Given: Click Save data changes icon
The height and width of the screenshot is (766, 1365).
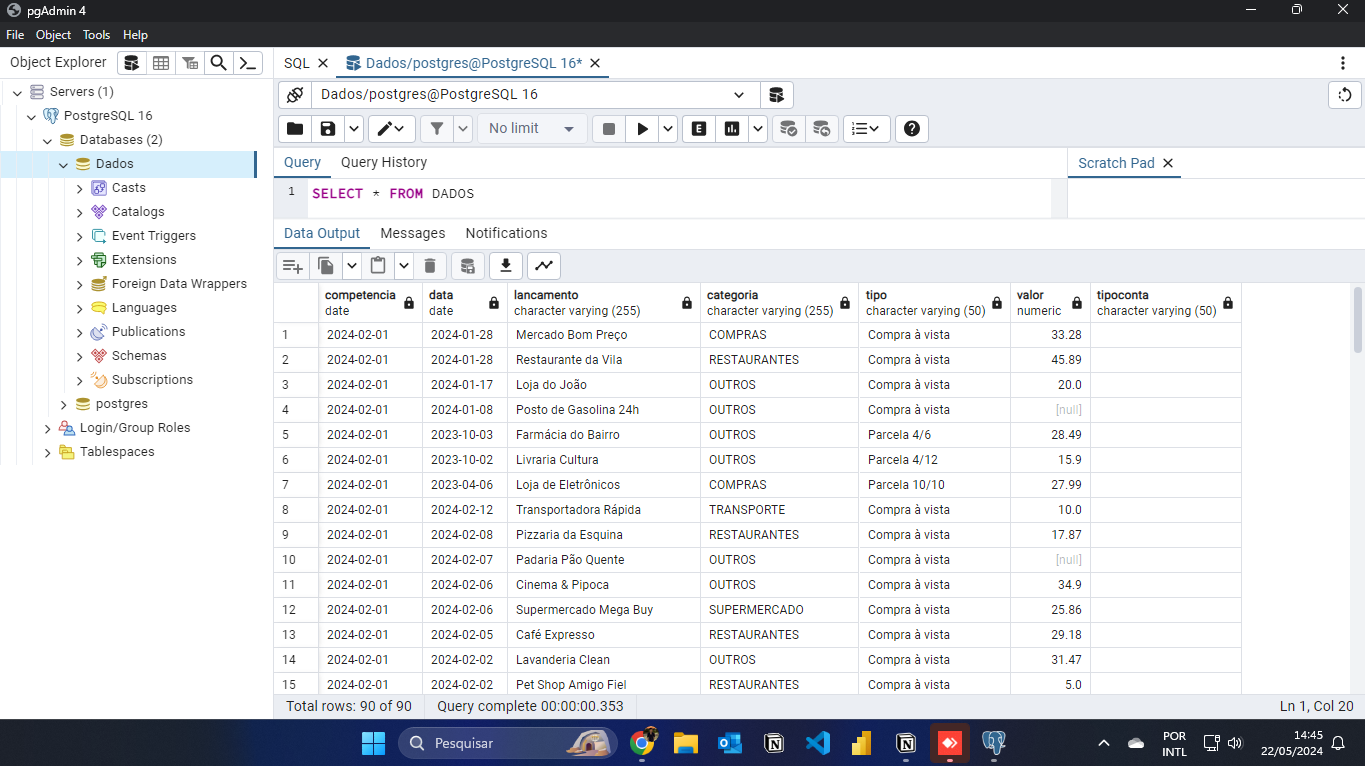Looking at the screenshot, I should [x=468, y=265].
